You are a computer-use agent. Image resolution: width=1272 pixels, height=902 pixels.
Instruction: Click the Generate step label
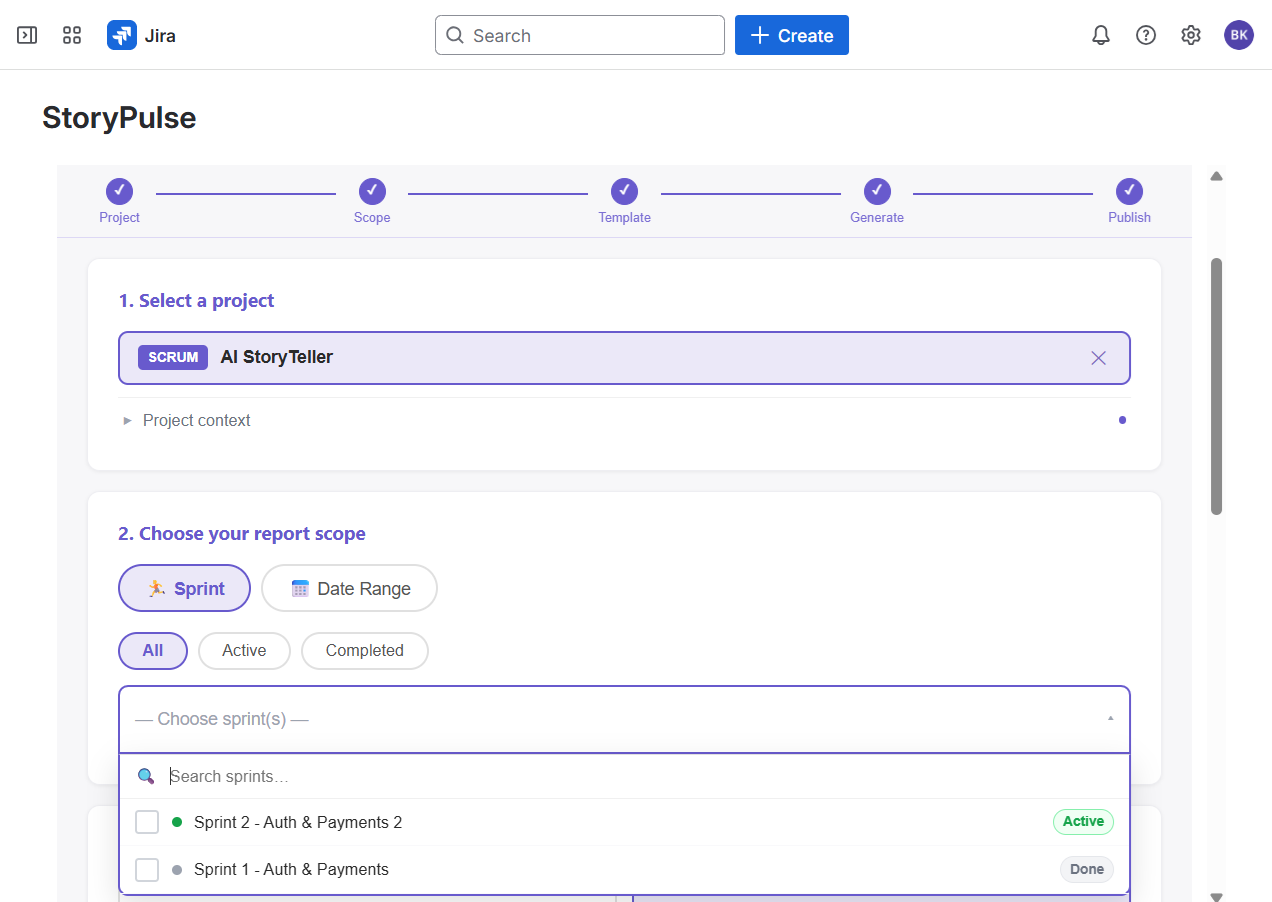coord(877,217)
